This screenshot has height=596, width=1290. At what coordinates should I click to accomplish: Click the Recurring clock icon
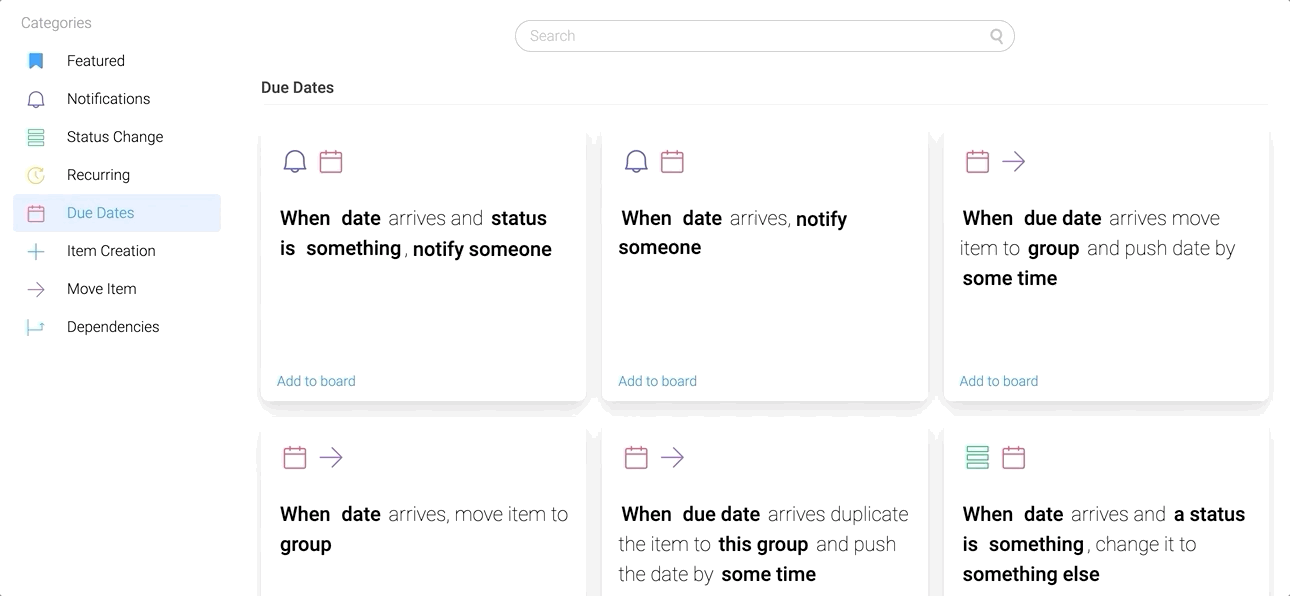click(x=36, y=175)
